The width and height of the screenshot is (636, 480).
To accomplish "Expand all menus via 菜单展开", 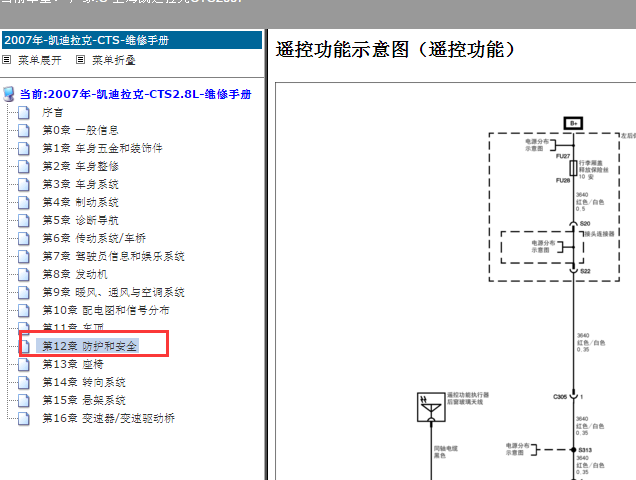I will click(x=40, y=60).
